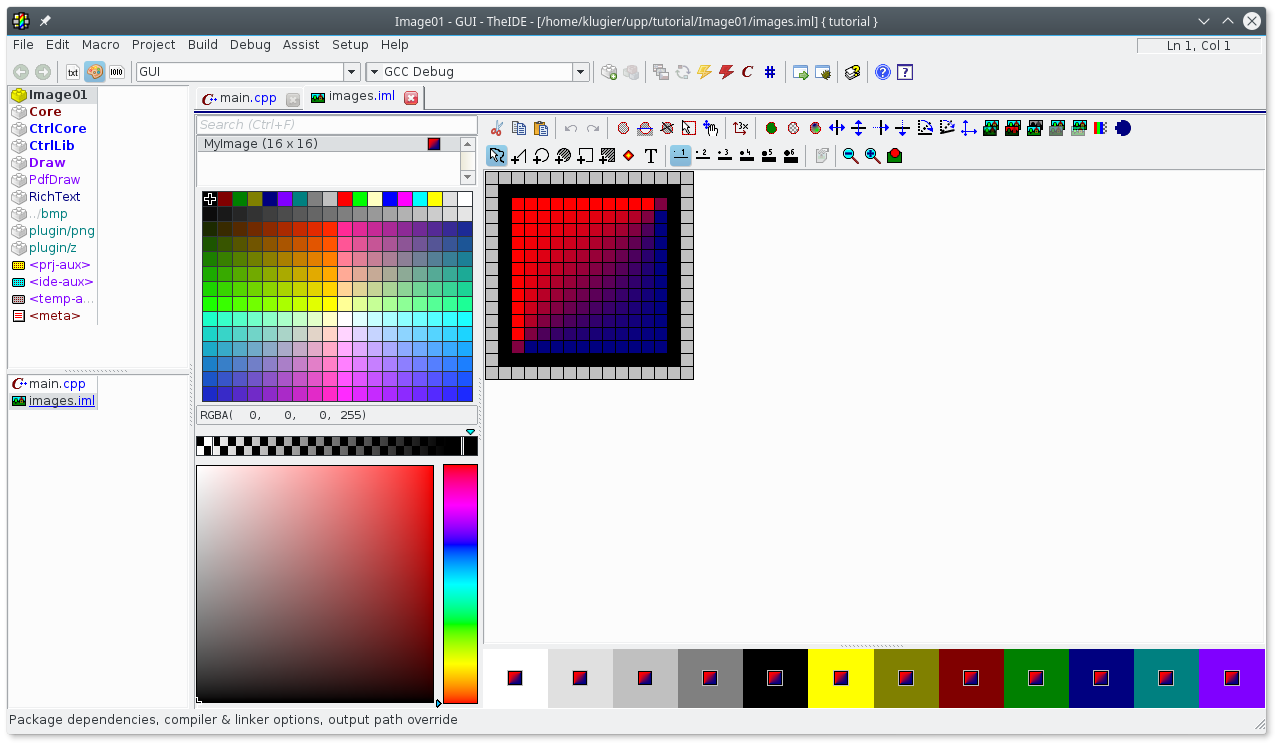This screenshot has height=747, width=1279.
Task: Click the scissors Cut icon
Action: [x=497, y=128]
